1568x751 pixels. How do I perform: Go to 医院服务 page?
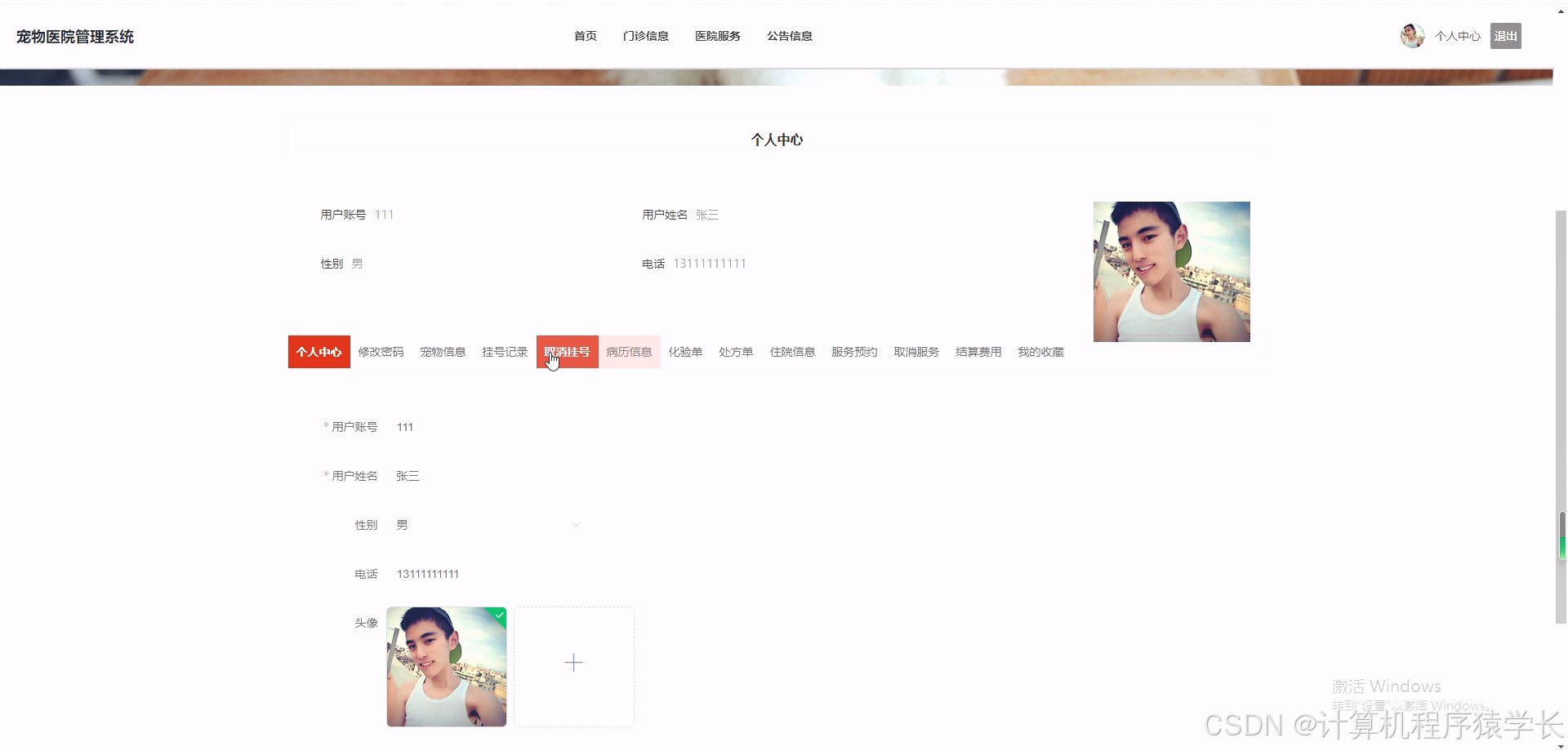717,36
